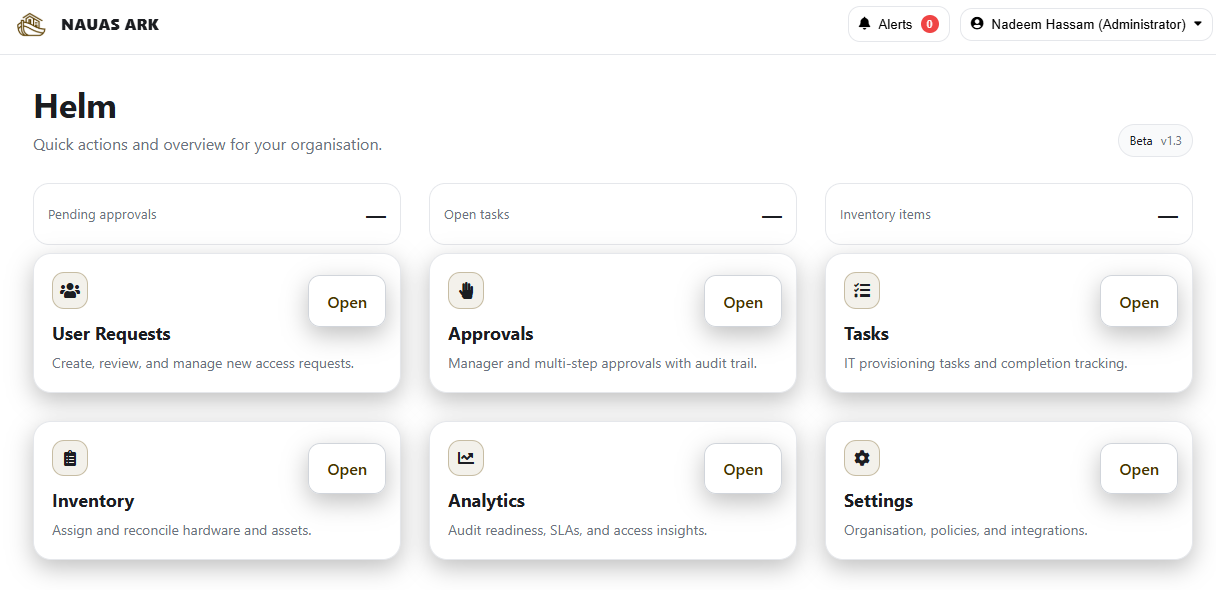This screenshot has height=590, width=1216.
Task: Click the Beta v1.3 version badge
Action: coord(1155,141)
